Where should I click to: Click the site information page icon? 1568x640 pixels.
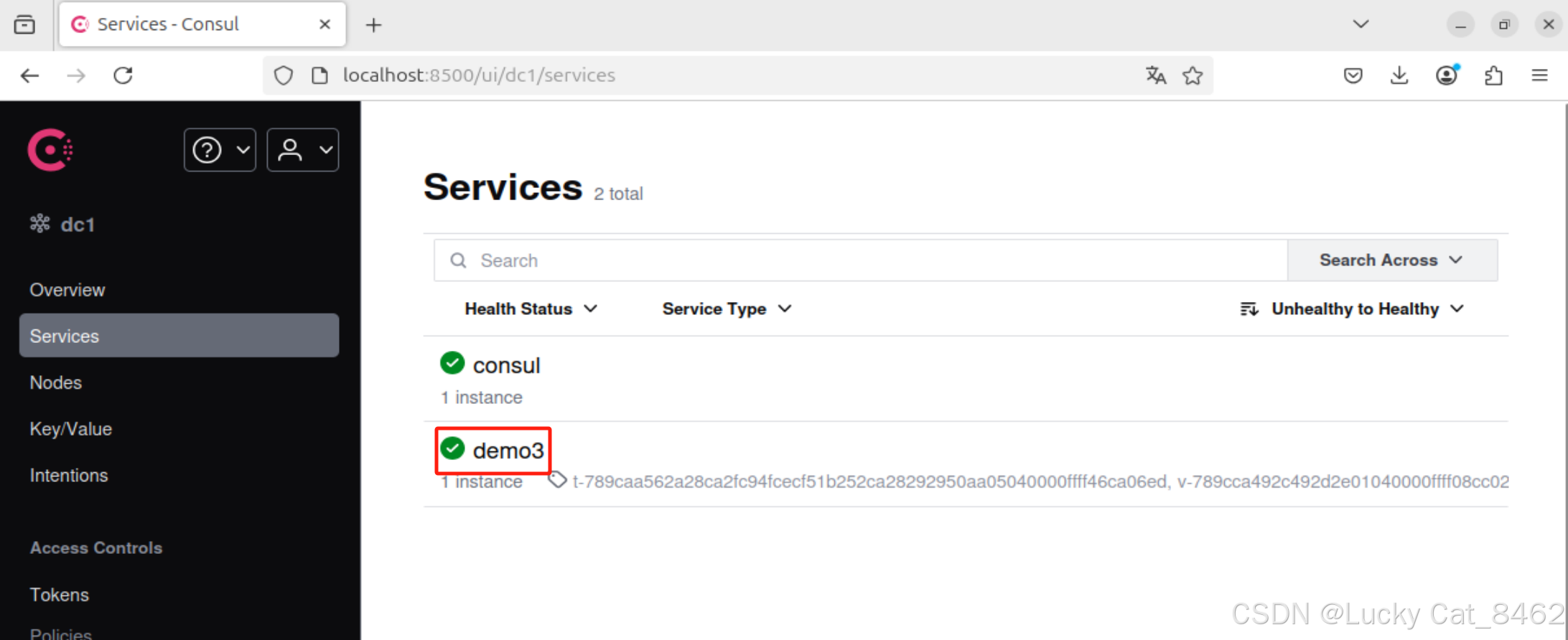[x=319, y=75]
